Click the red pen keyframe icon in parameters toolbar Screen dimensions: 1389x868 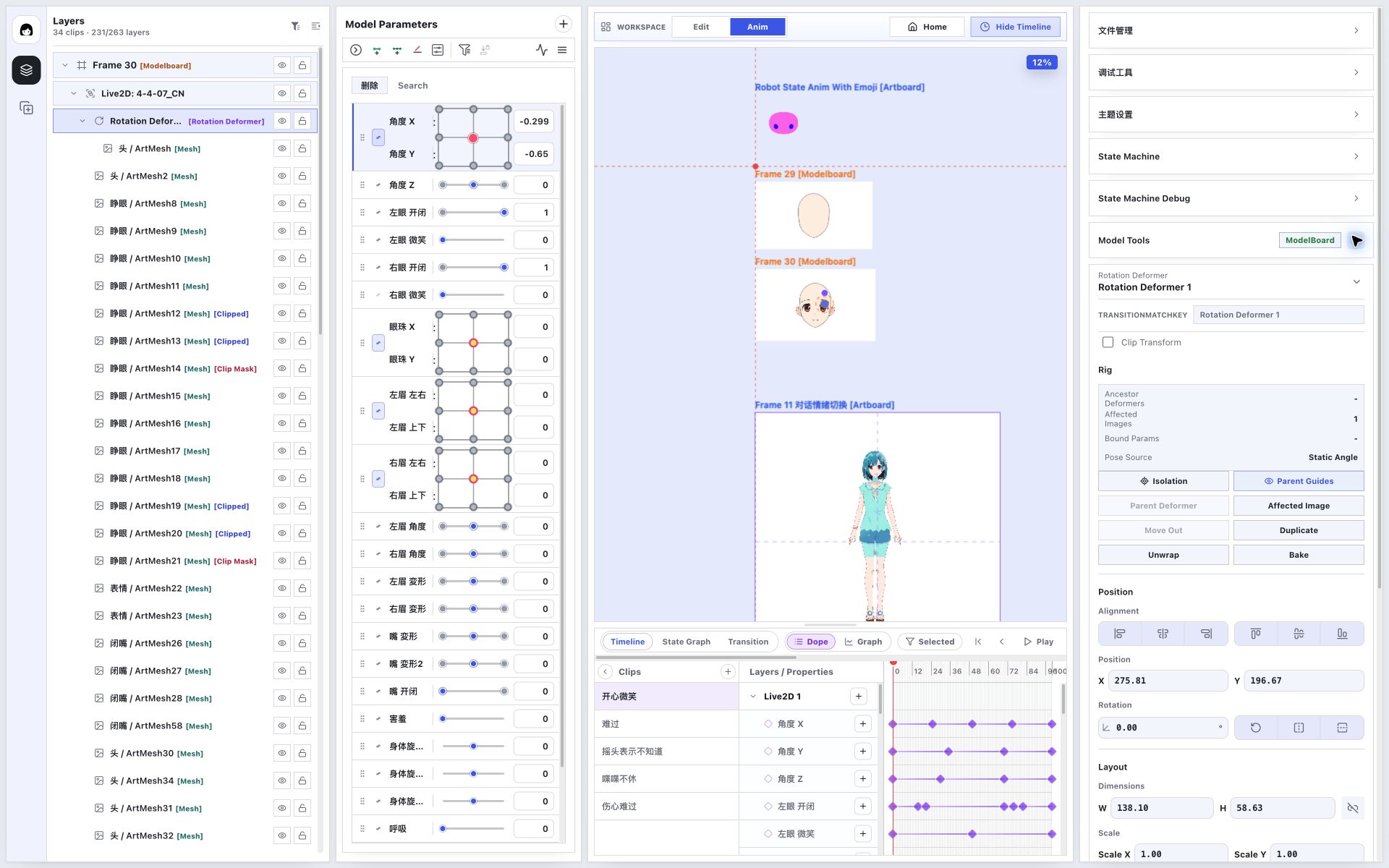417,50
